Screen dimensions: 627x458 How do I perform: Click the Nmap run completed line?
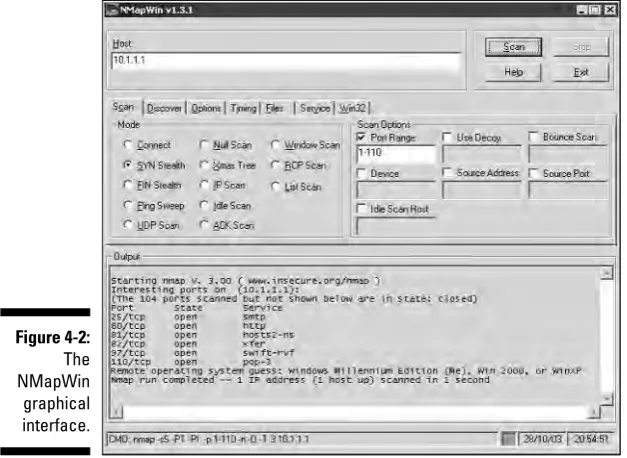coord(300,380)
